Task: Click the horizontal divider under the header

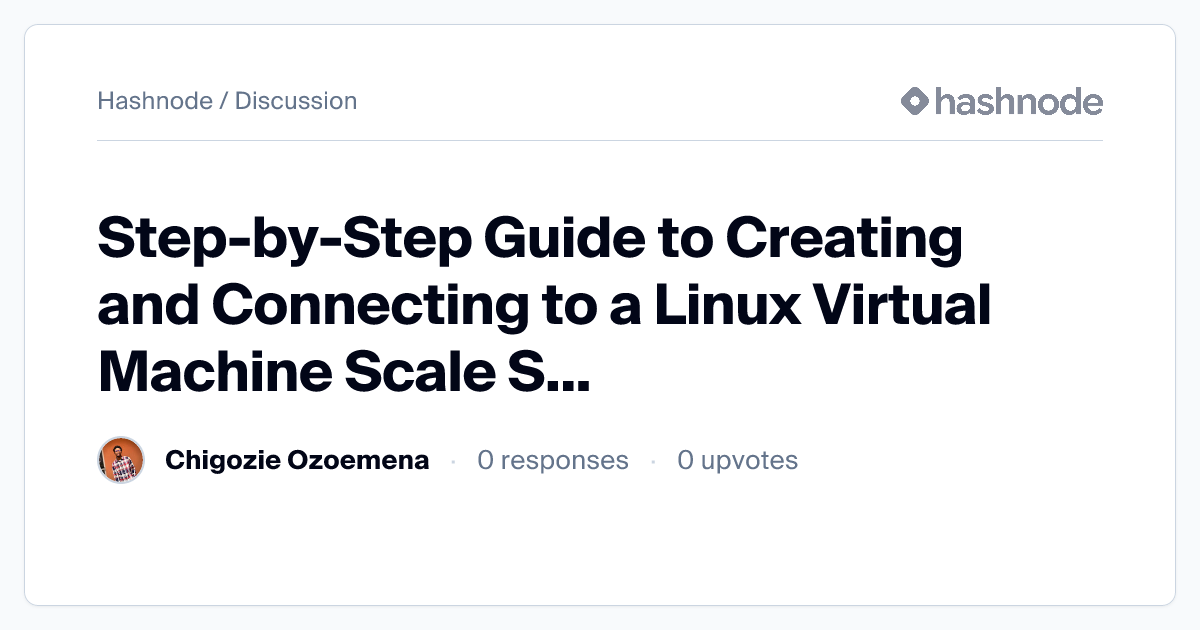Action: (x=600, y=141)
